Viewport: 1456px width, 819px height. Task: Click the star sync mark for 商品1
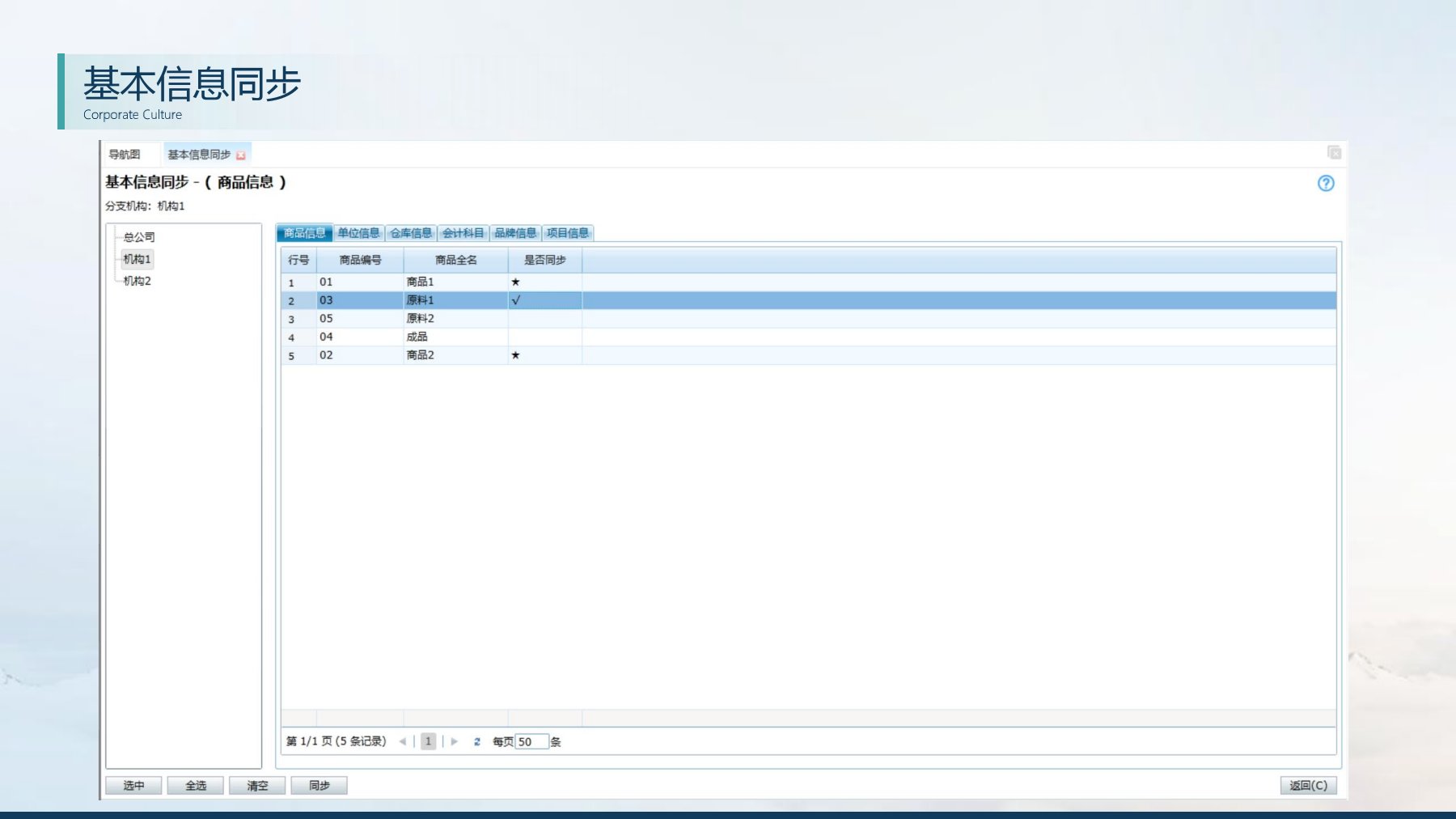515,282
